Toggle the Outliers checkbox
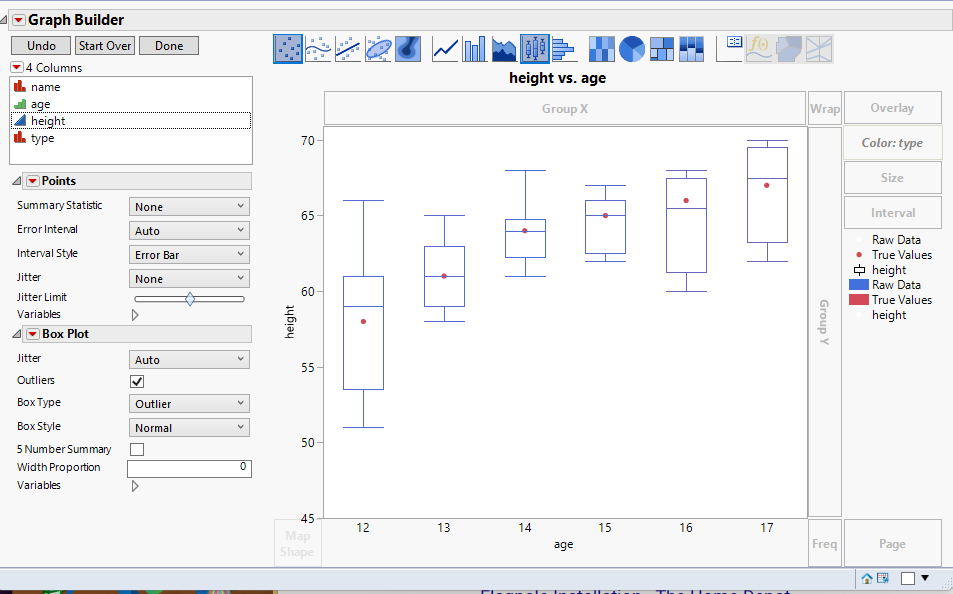 click(x=136, y=380)
